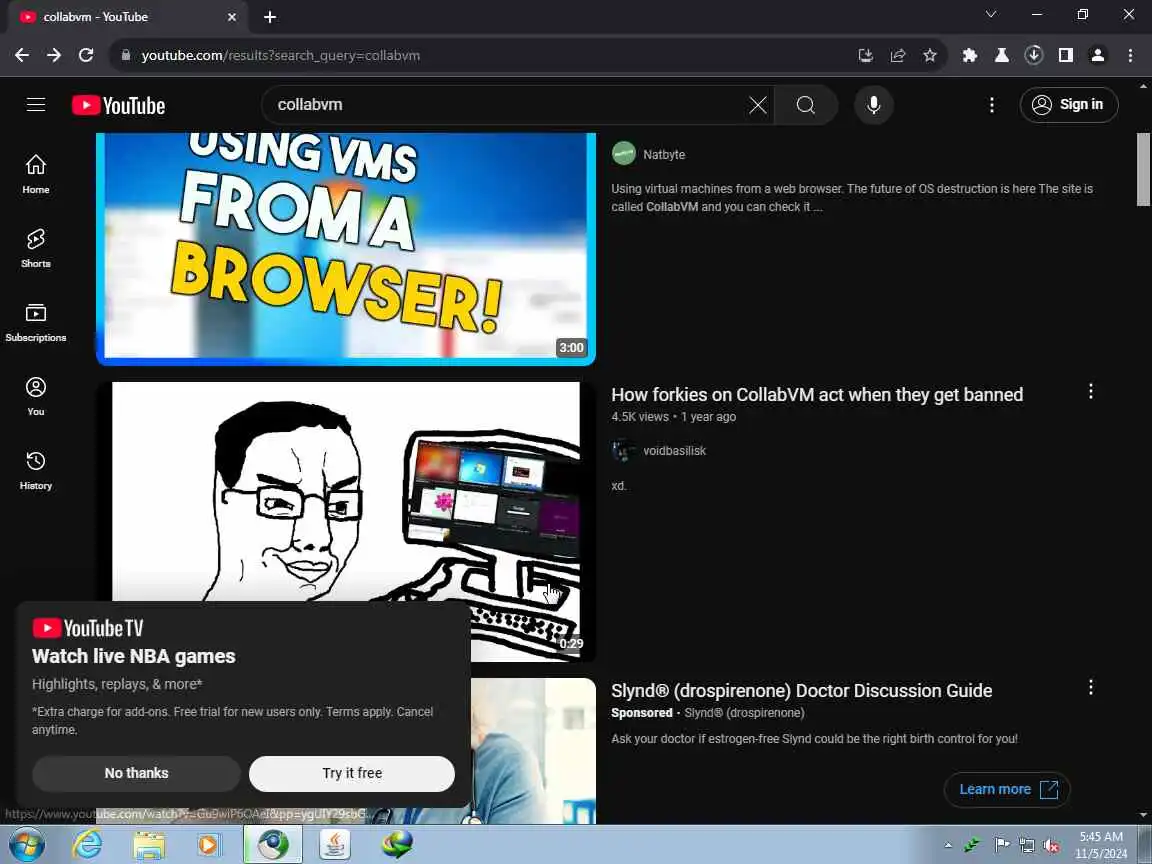Launch Internet Explorer from taskbar

(x=87, y=846)
